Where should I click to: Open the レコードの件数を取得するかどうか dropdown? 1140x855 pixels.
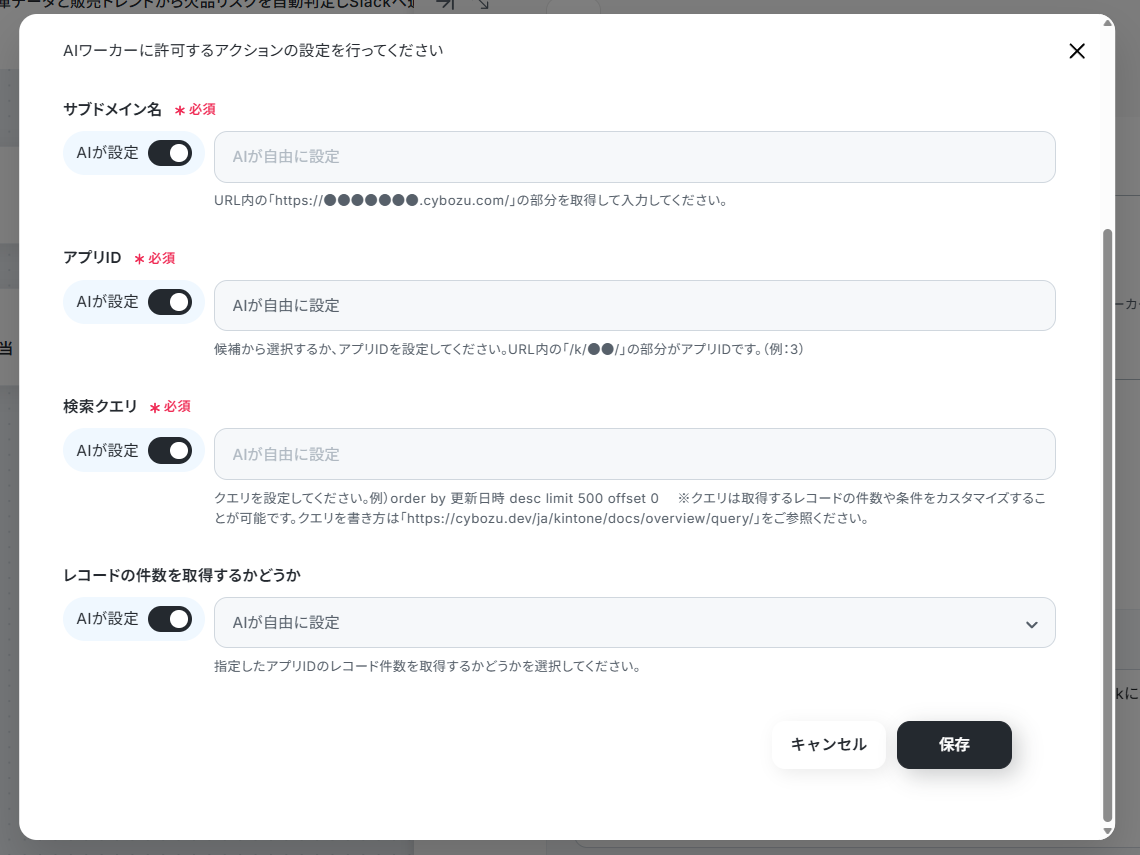click(635, 622)
